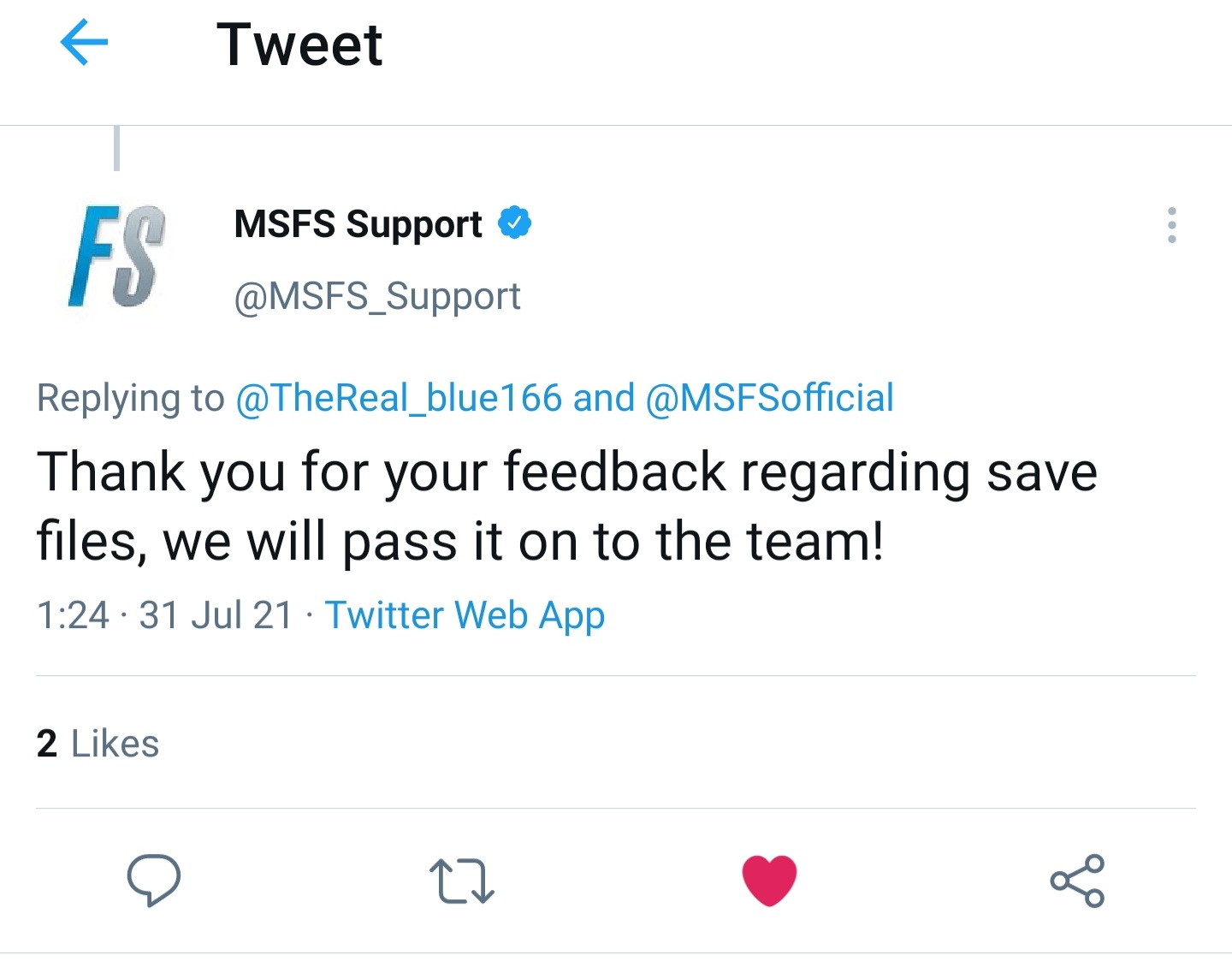Viewport: 1232px width, 961px height.
Task: Click the blue verified badge
Action: point(514,222)
